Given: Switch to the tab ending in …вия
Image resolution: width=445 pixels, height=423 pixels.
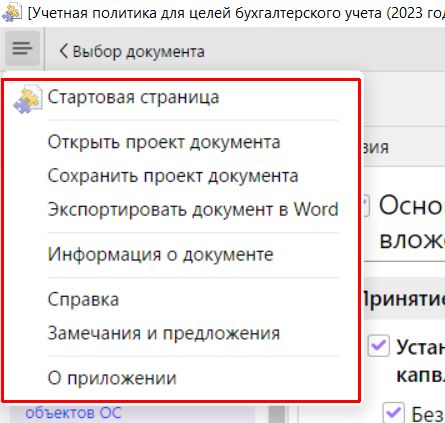Looking at the screenshot, I should coord(376,147).
